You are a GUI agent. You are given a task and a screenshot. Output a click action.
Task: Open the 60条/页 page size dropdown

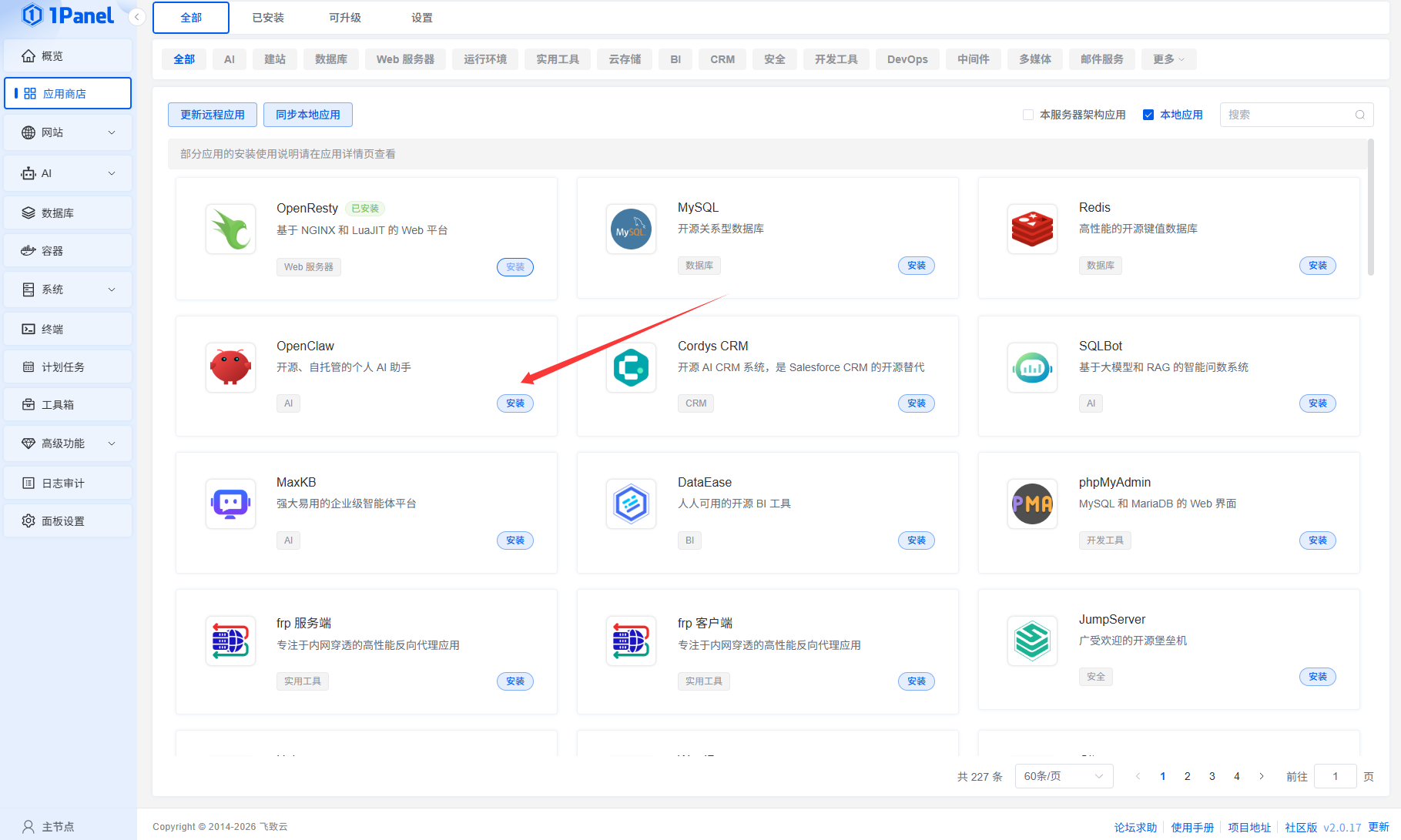pyautogui.click(x=1064, y=776)
